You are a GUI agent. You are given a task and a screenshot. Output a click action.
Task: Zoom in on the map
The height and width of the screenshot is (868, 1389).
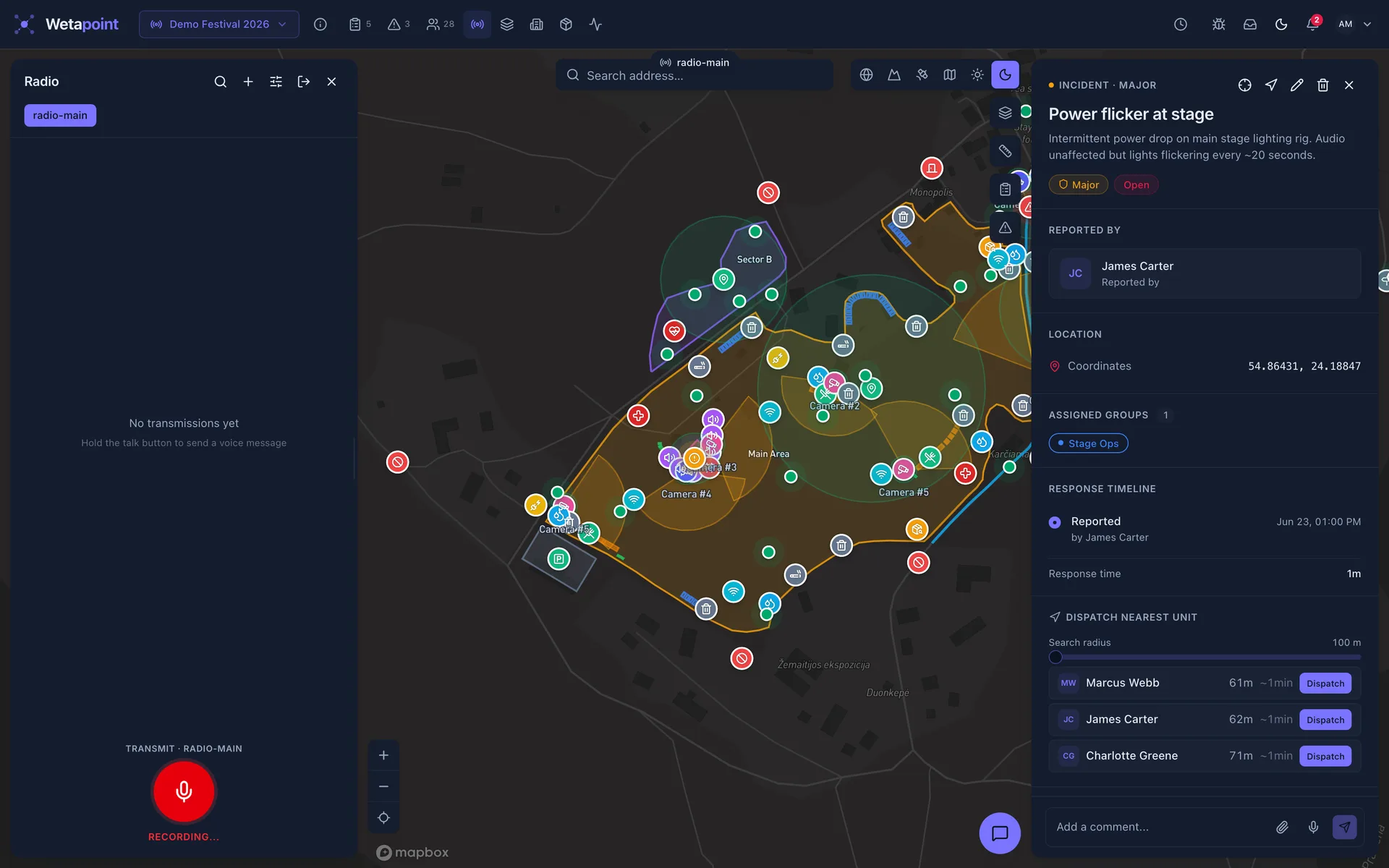(x=383, y=755)
